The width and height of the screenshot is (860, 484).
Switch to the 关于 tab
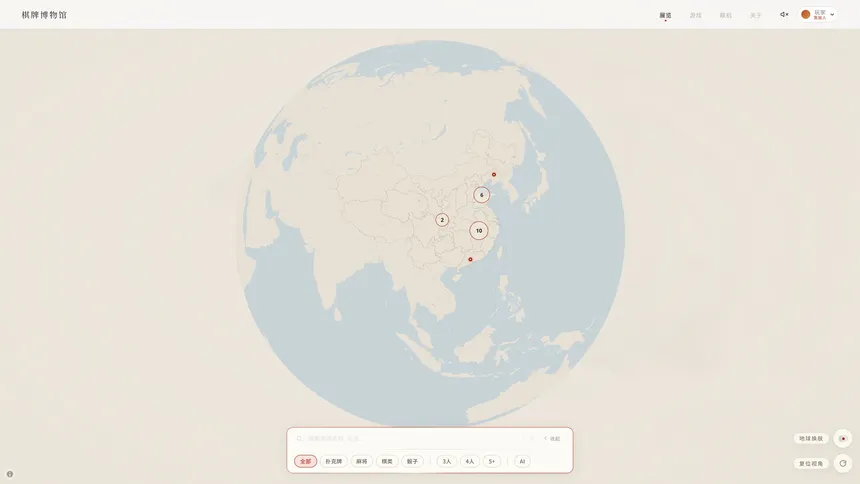point(756,15)
